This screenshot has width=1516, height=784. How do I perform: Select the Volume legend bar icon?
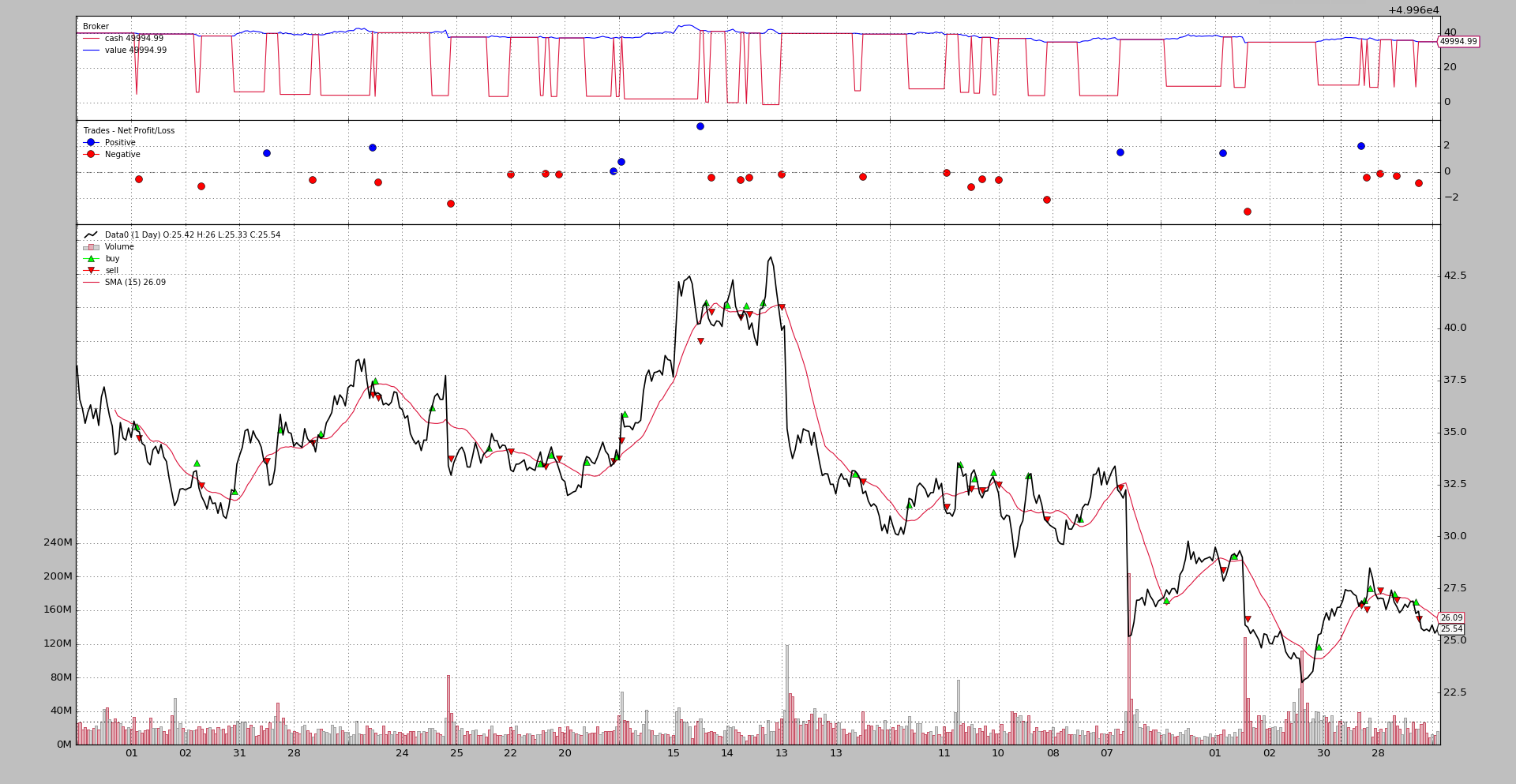pyautogui.click(x=91, y=247)
